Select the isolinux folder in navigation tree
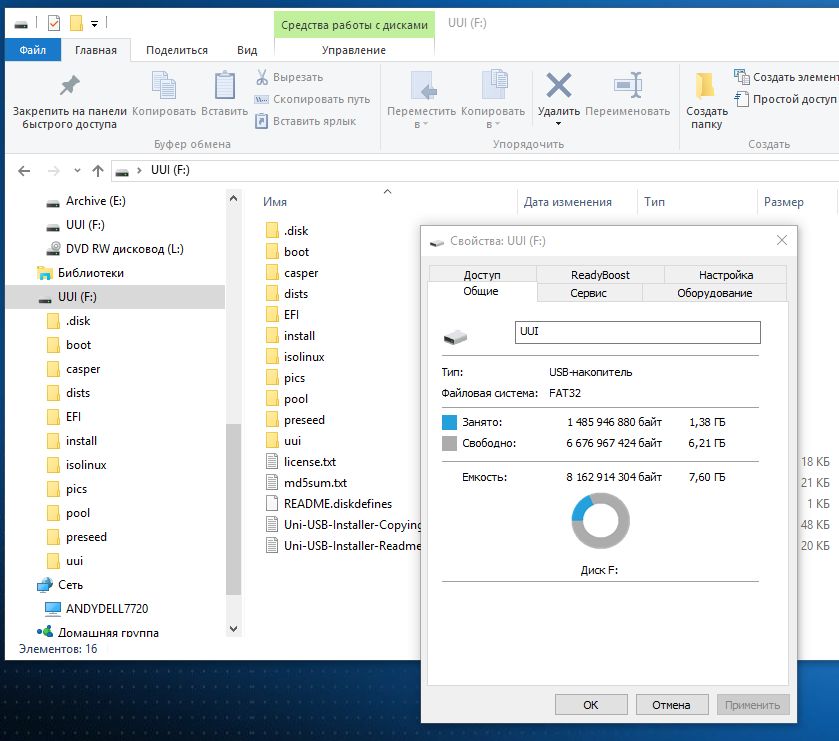The width and height of the screenshot is (839, 741). tap(86, 465)
